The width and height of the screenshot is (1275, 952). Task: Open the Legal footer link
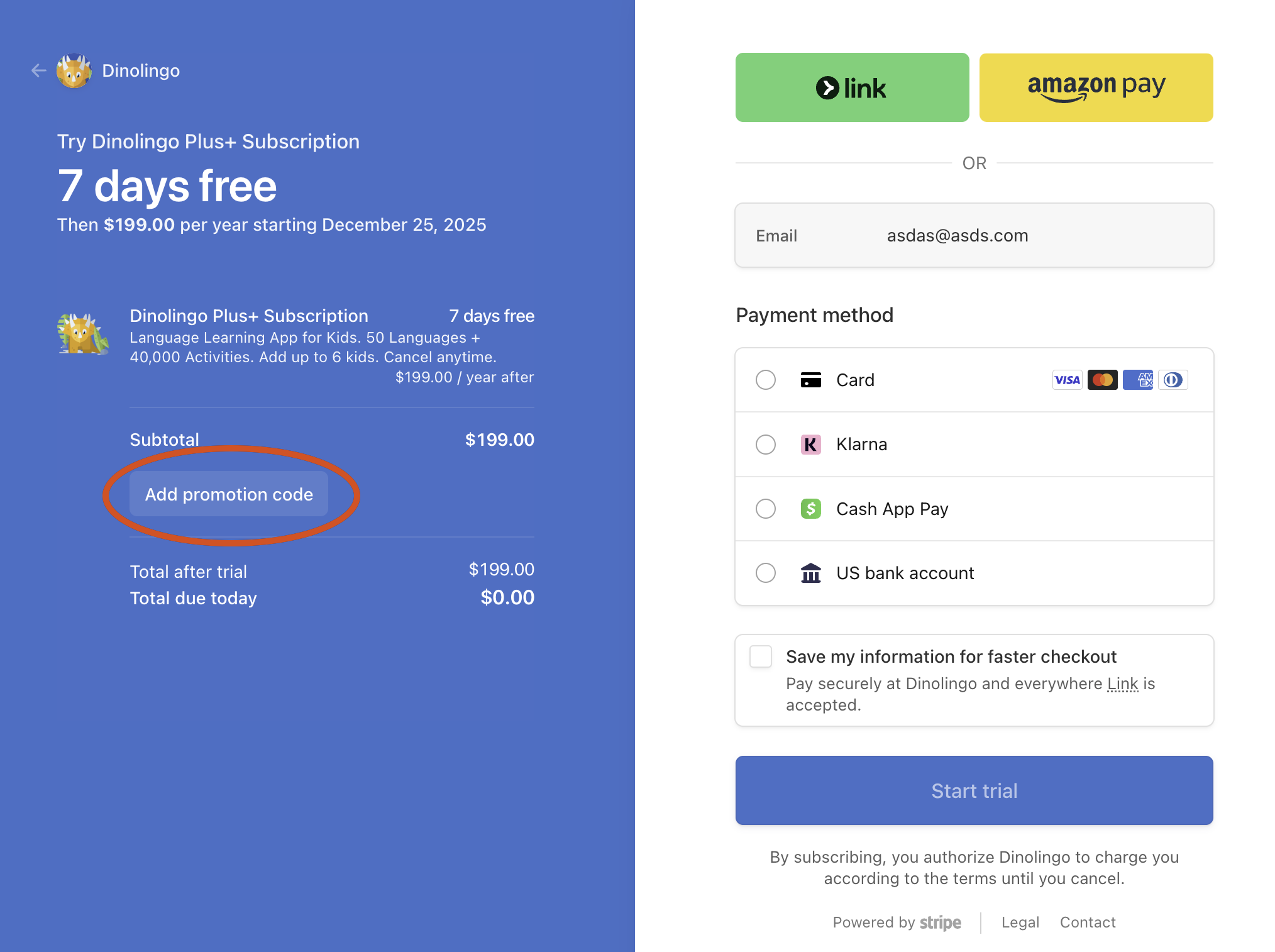click(x=1020, y=922)
